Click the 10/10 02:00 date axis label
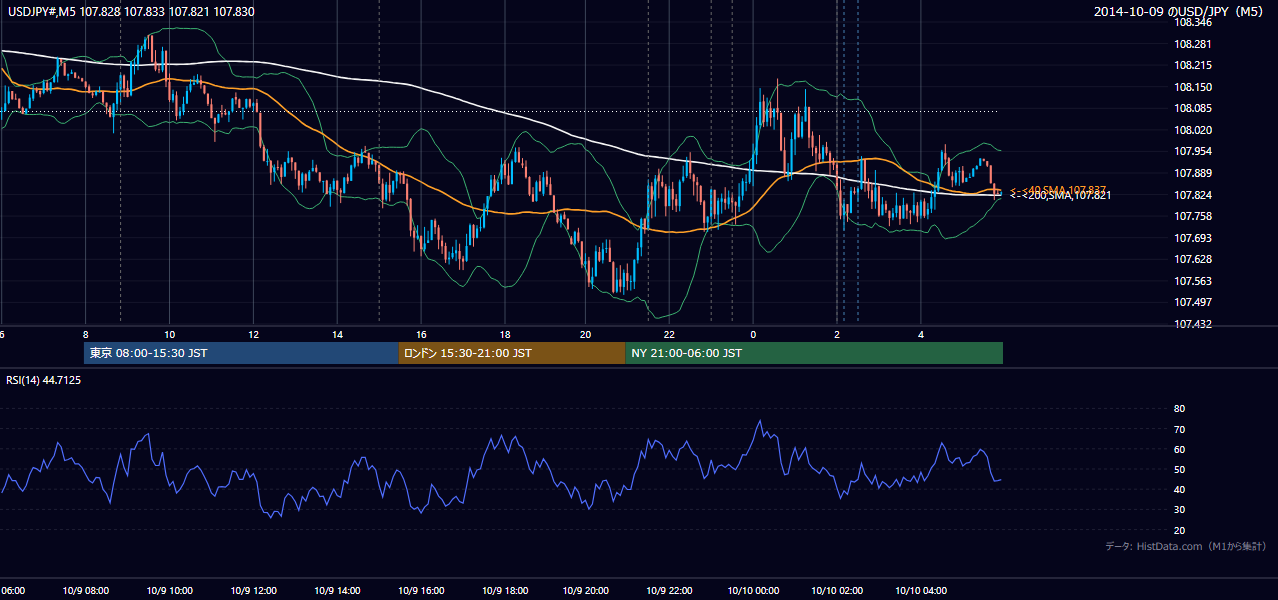Viewport: 1278px width, 600px height. (837, 590)
